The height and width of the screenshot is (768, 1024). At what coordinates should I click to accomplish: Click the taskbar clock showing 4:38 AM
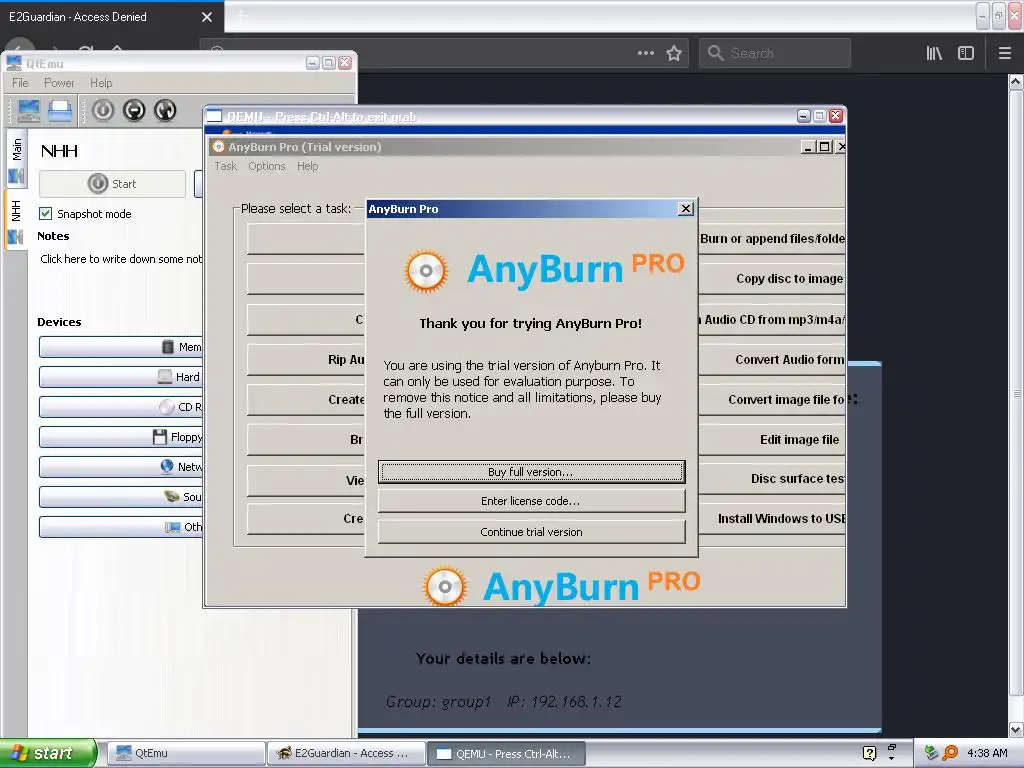coord(987,753)
